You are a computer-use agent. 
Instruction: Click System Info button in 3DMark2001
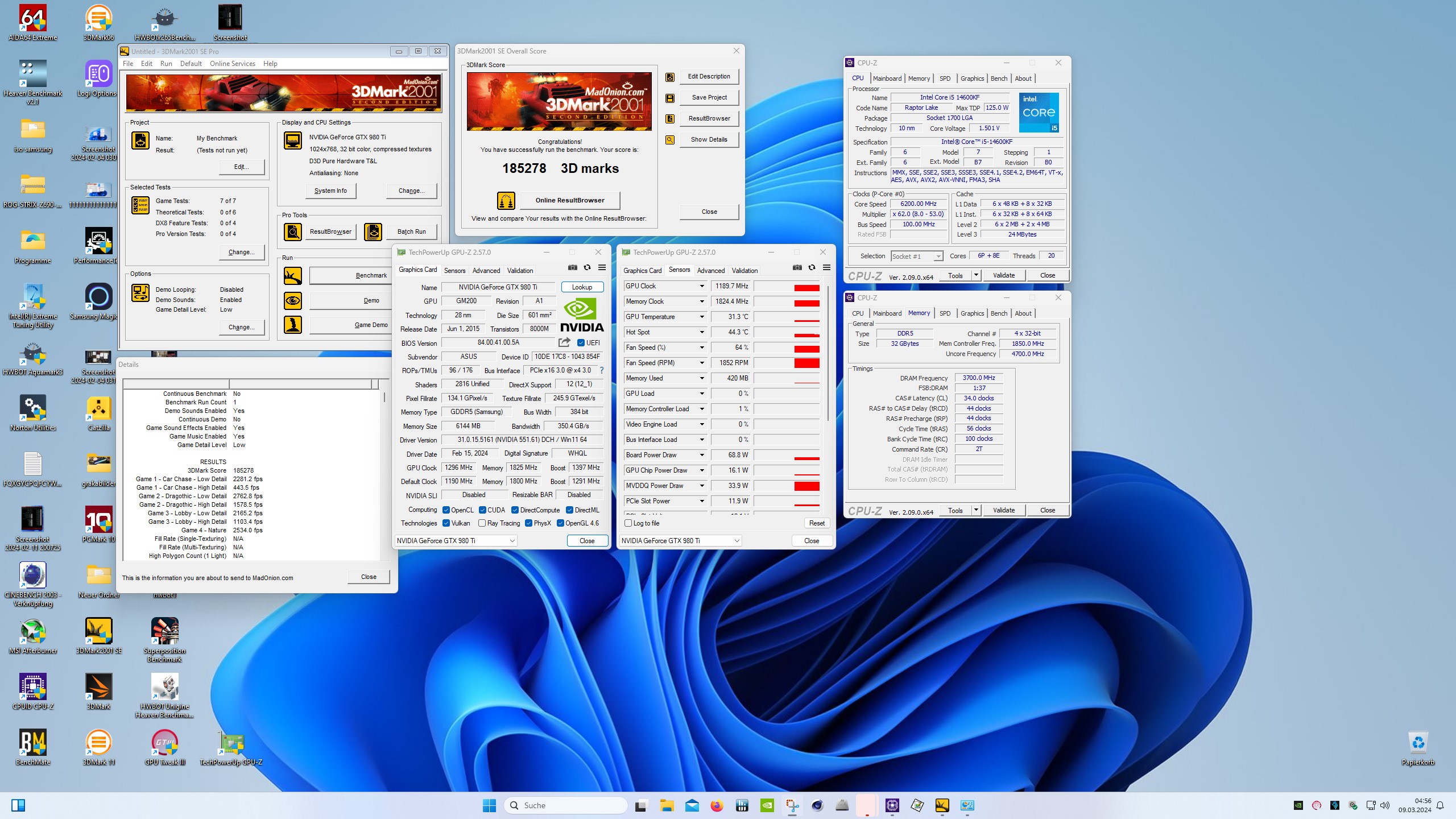coord(330,191)
